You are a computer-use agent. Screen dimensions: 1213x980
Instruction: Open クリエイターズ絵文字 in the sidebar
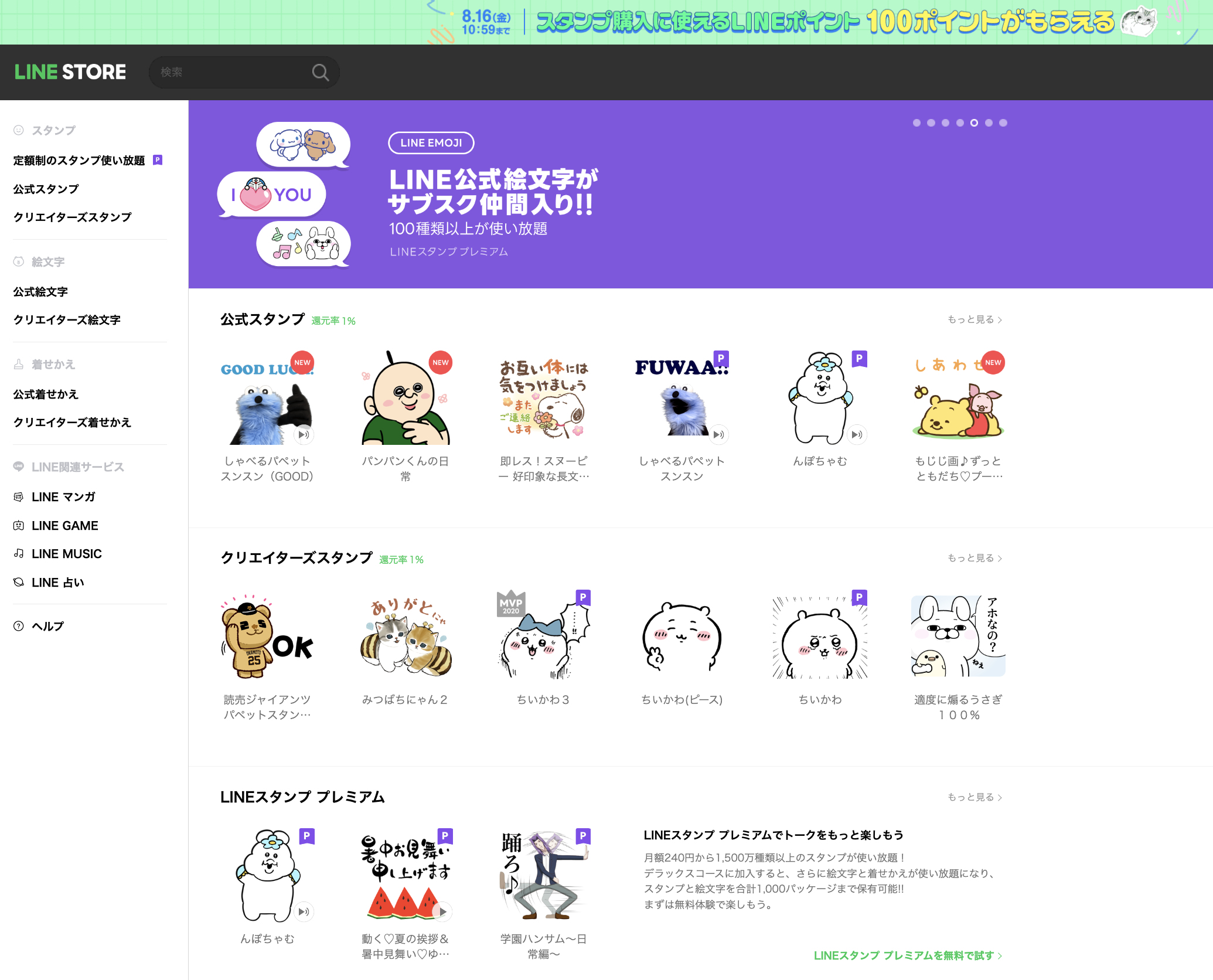click(67, 320)
